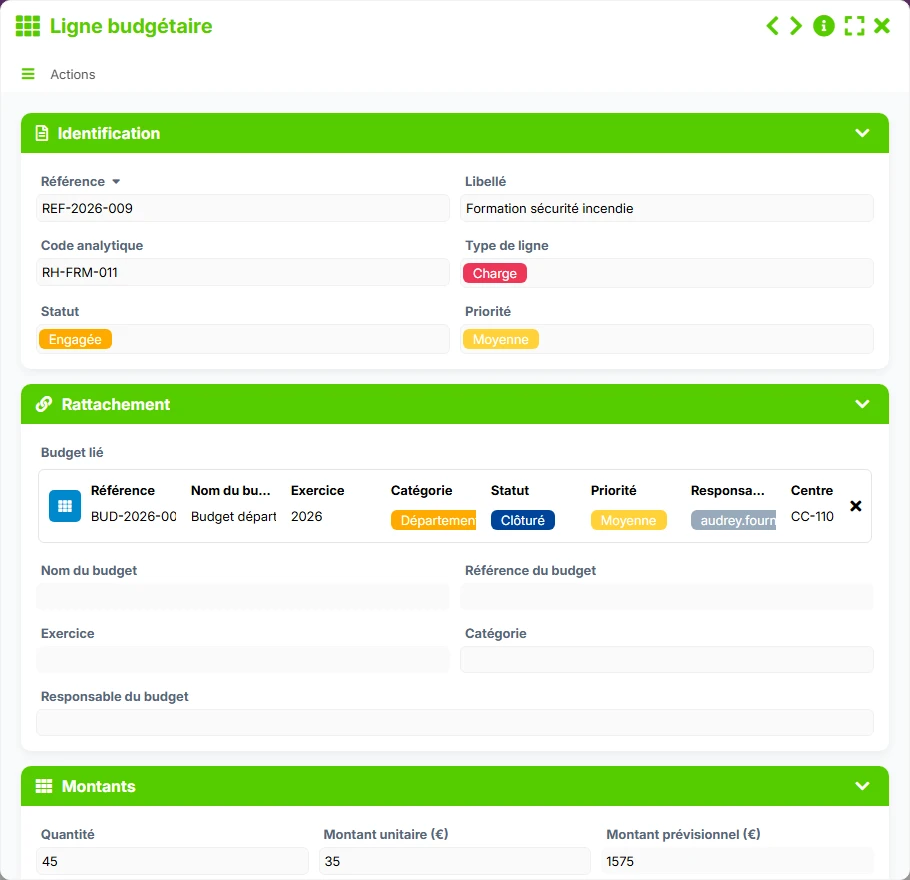
Task: Collapse the Identification section chevron
Action: [x=862, y=133]
